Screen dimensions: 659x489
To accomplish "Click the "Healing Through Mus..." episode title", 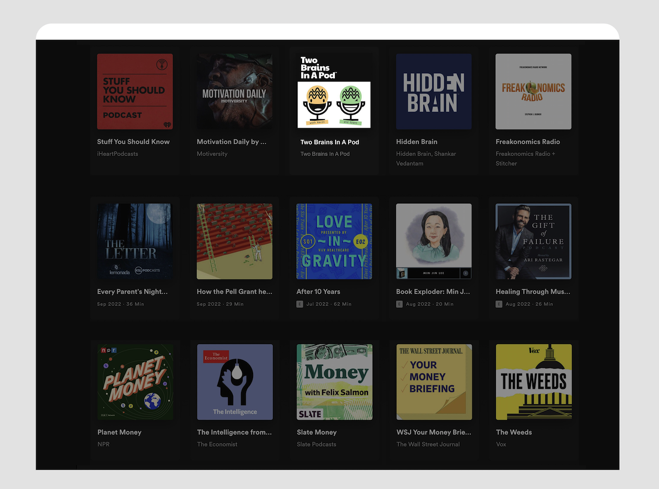I will tap(532, 292).
